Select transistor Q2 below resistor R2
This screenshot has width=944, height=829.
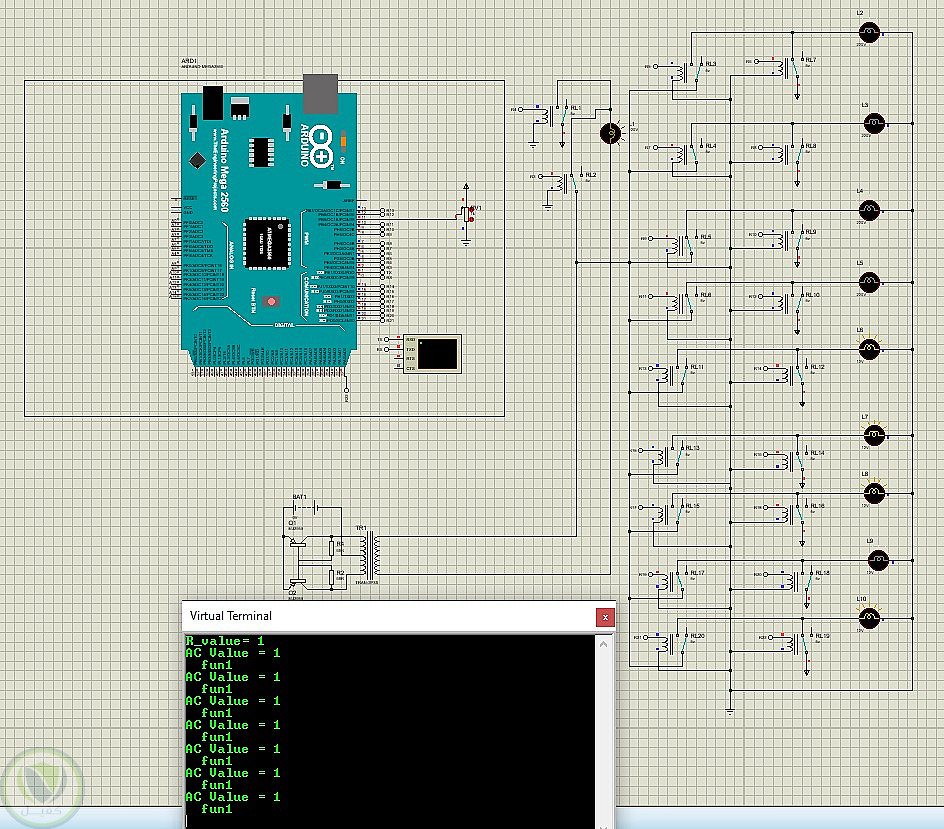(x=296, y=583)
